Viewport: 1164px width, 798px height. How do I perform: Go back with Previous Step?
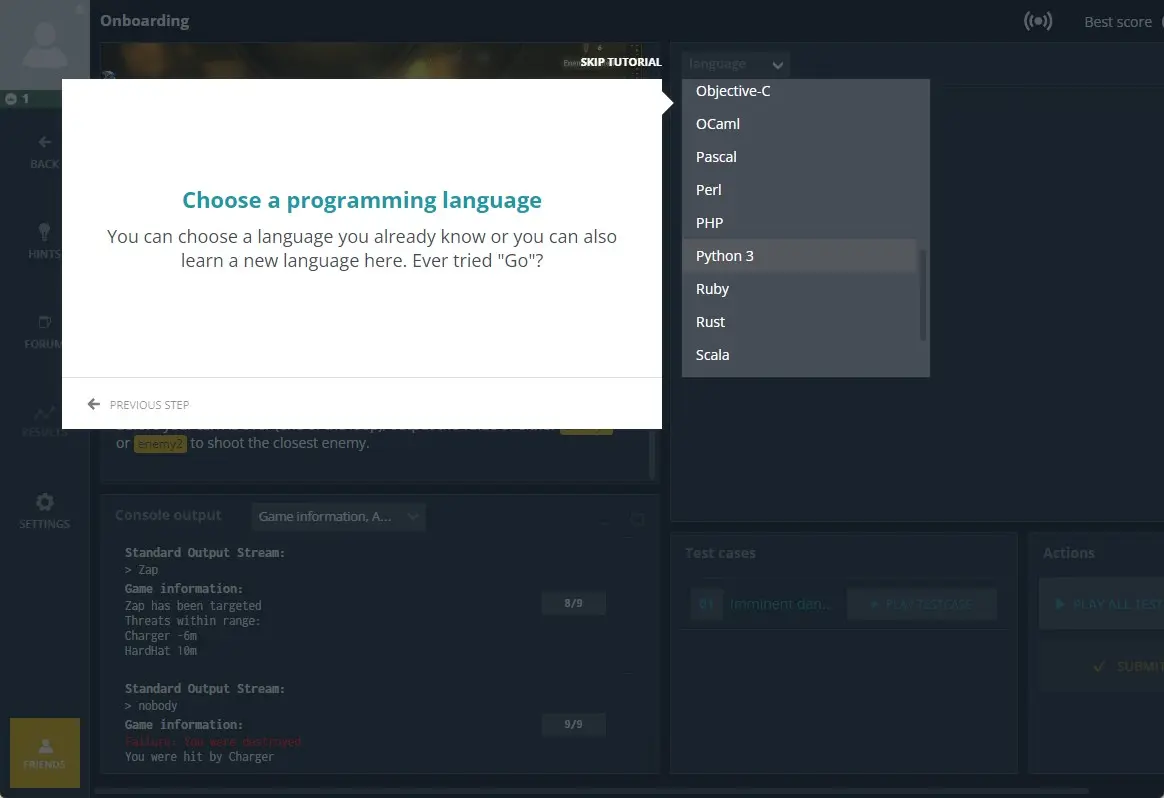(138, 405)
